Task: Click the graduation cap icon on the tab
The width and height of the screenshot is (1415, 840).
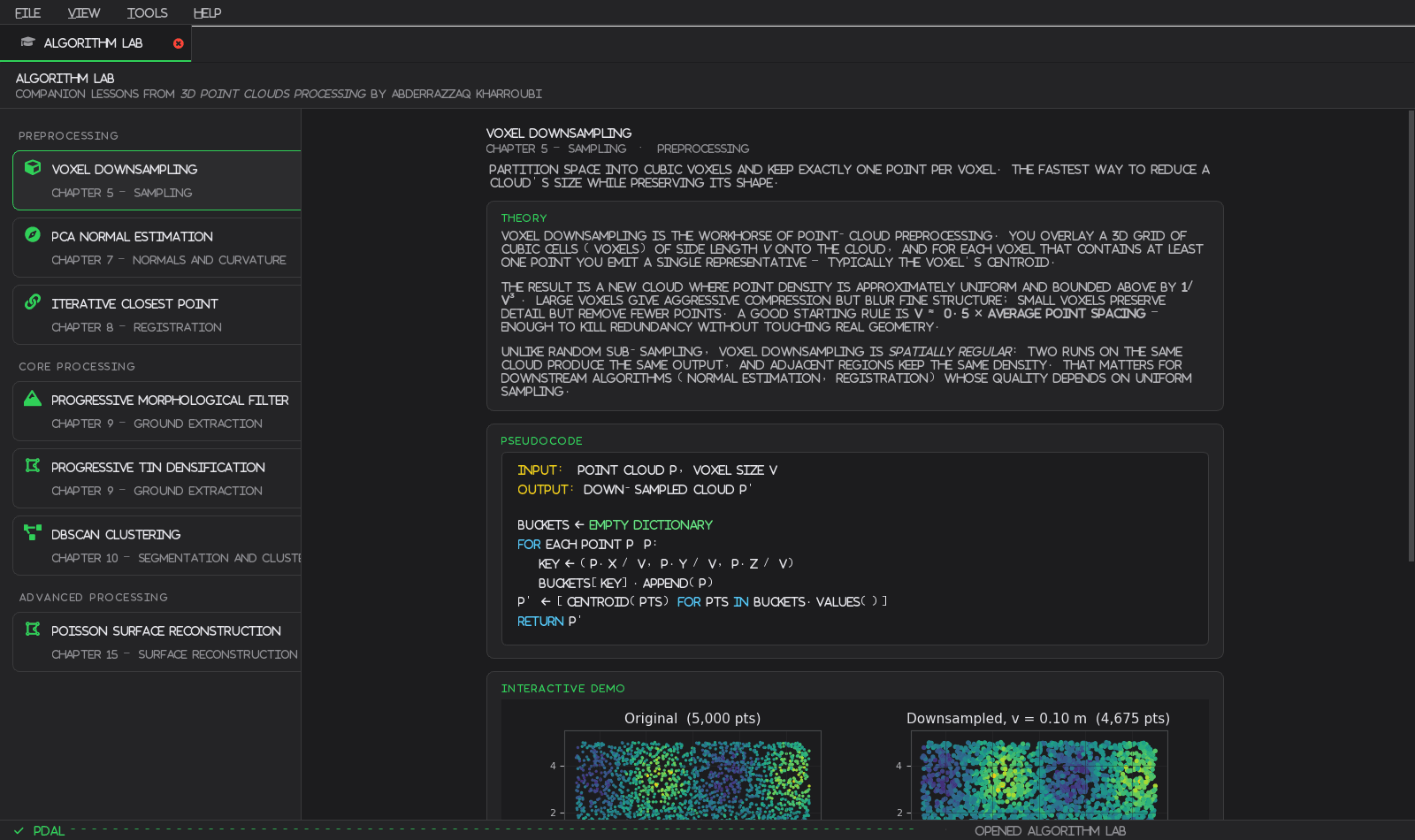Action: [x=27, y=42]
